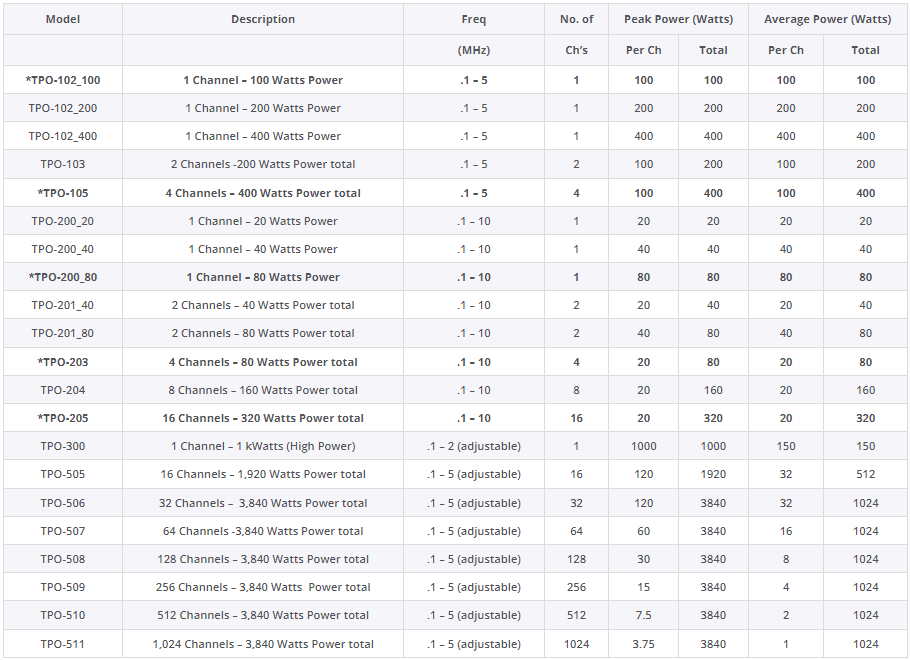Select the *TPO-102_100 model cell
This screenshot has width=910, height=660.
click(x=63, y=80)
